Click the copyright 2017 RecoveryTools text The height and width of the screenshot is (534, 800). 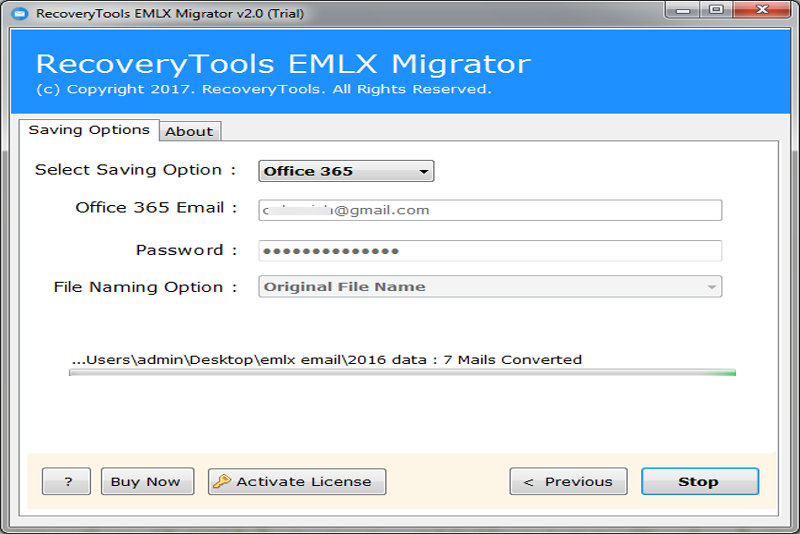coord(264,89)
